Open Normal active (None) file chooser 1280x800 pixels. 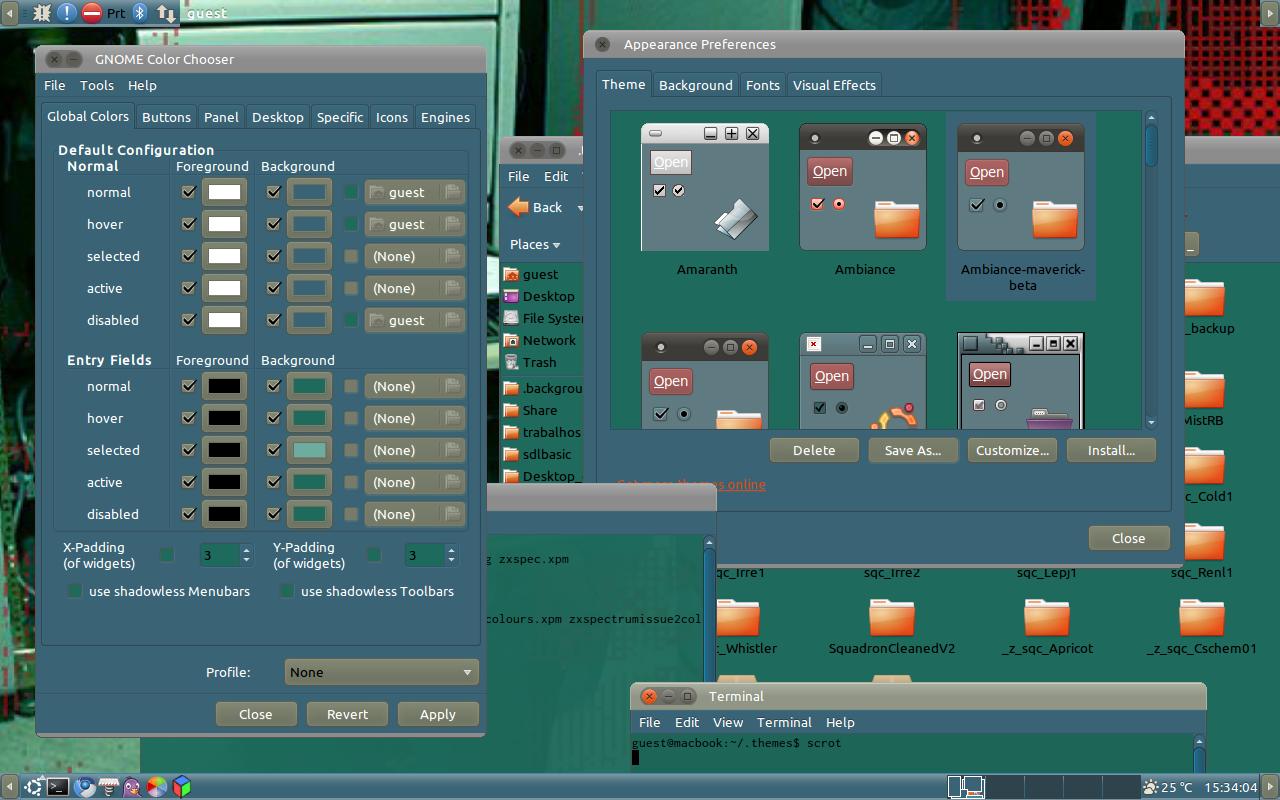coord(415,288)
